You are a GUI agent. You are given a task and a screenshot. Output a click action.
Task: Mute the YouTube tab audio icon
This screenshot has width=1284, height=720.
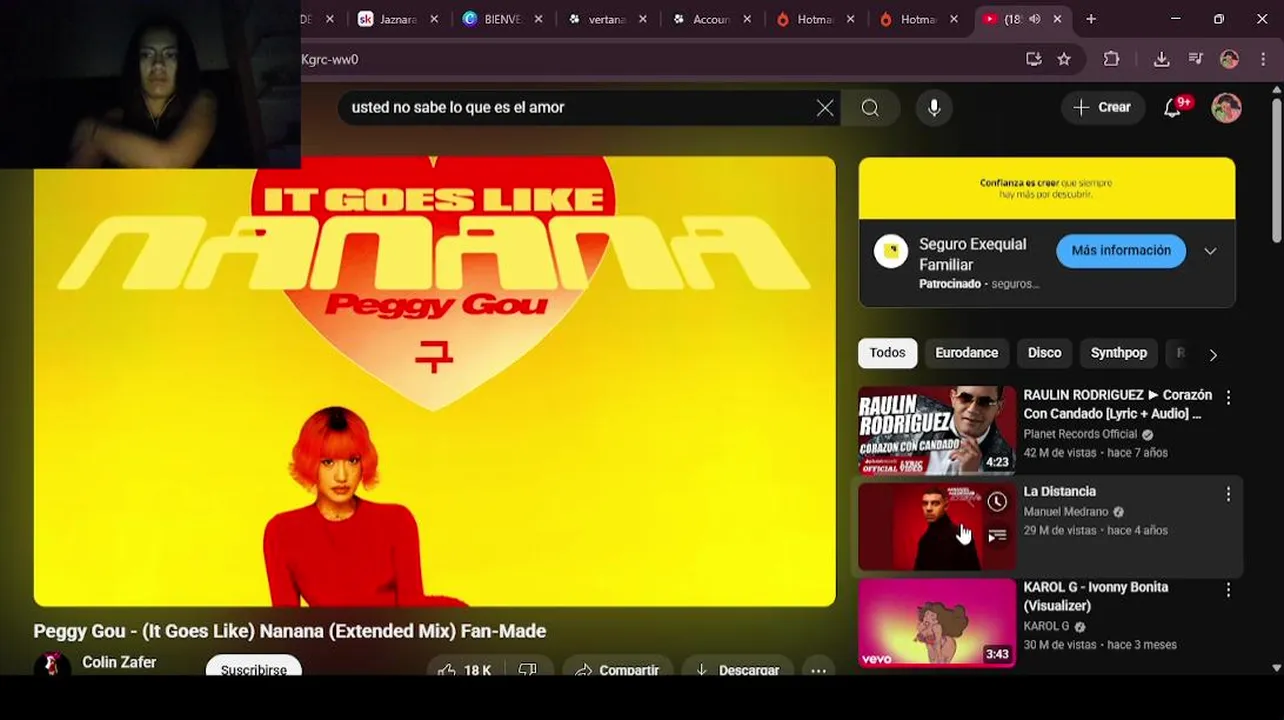point(1035,19)
